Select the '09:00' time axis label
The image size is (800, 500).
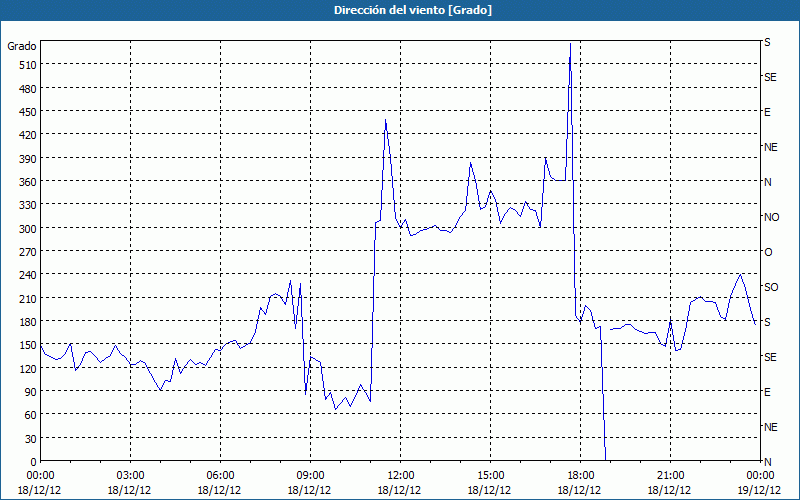click(310, 476)
